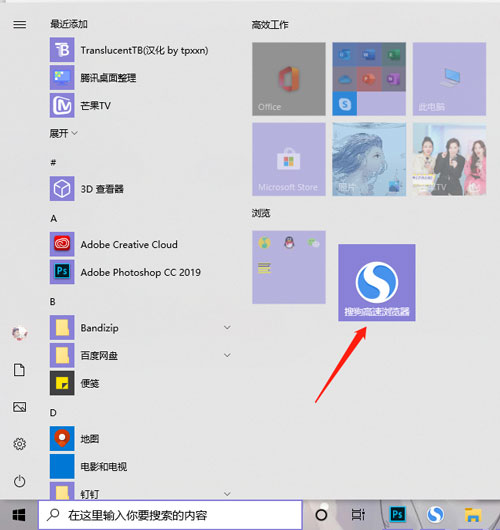The width and height of the screenshot is (500, 530).
Task: Open Photoshop from the taskbar
Action: [x=397, y=515]
